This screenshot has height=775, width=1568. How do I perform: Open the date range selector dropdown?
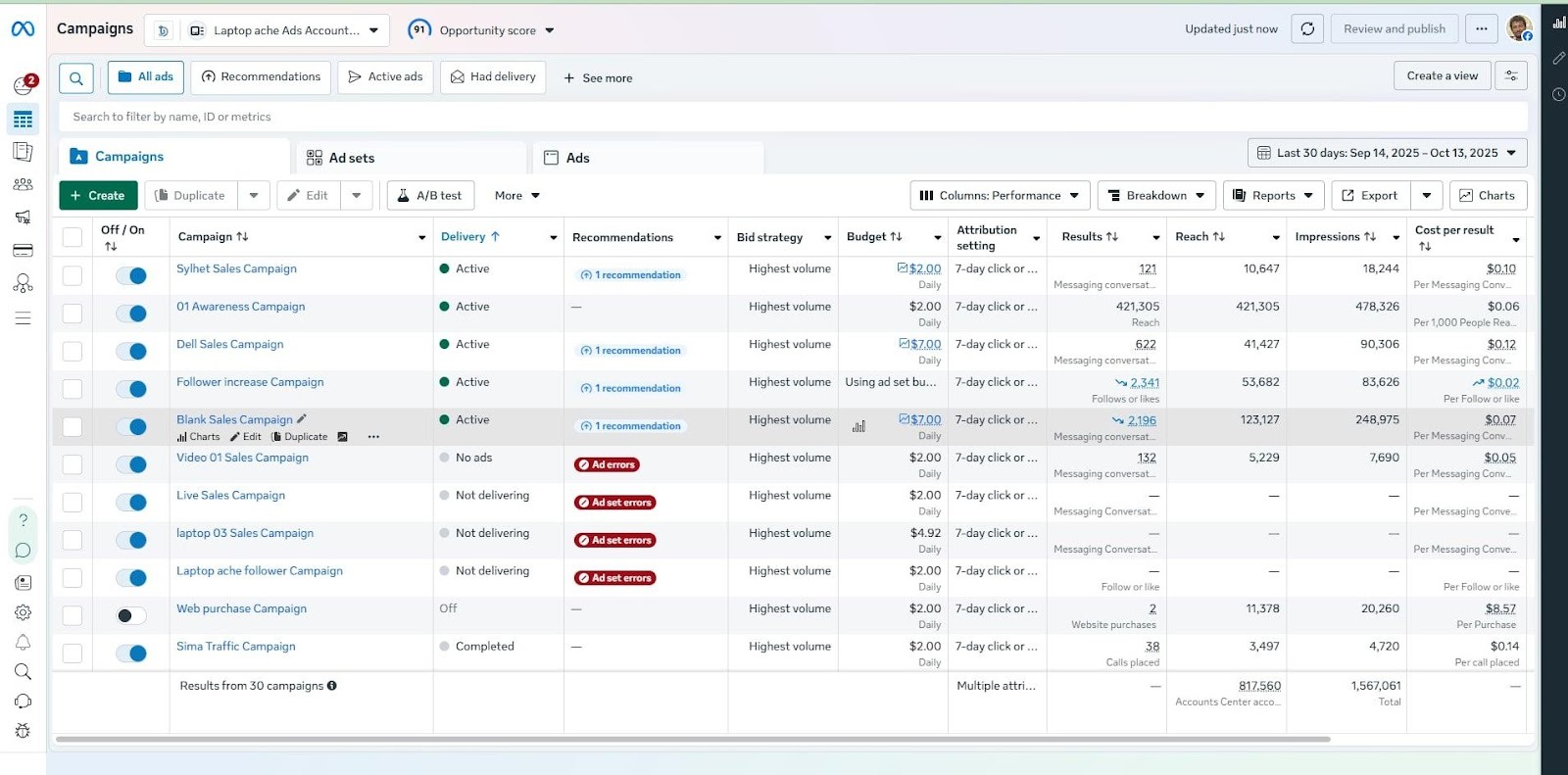1387,153
